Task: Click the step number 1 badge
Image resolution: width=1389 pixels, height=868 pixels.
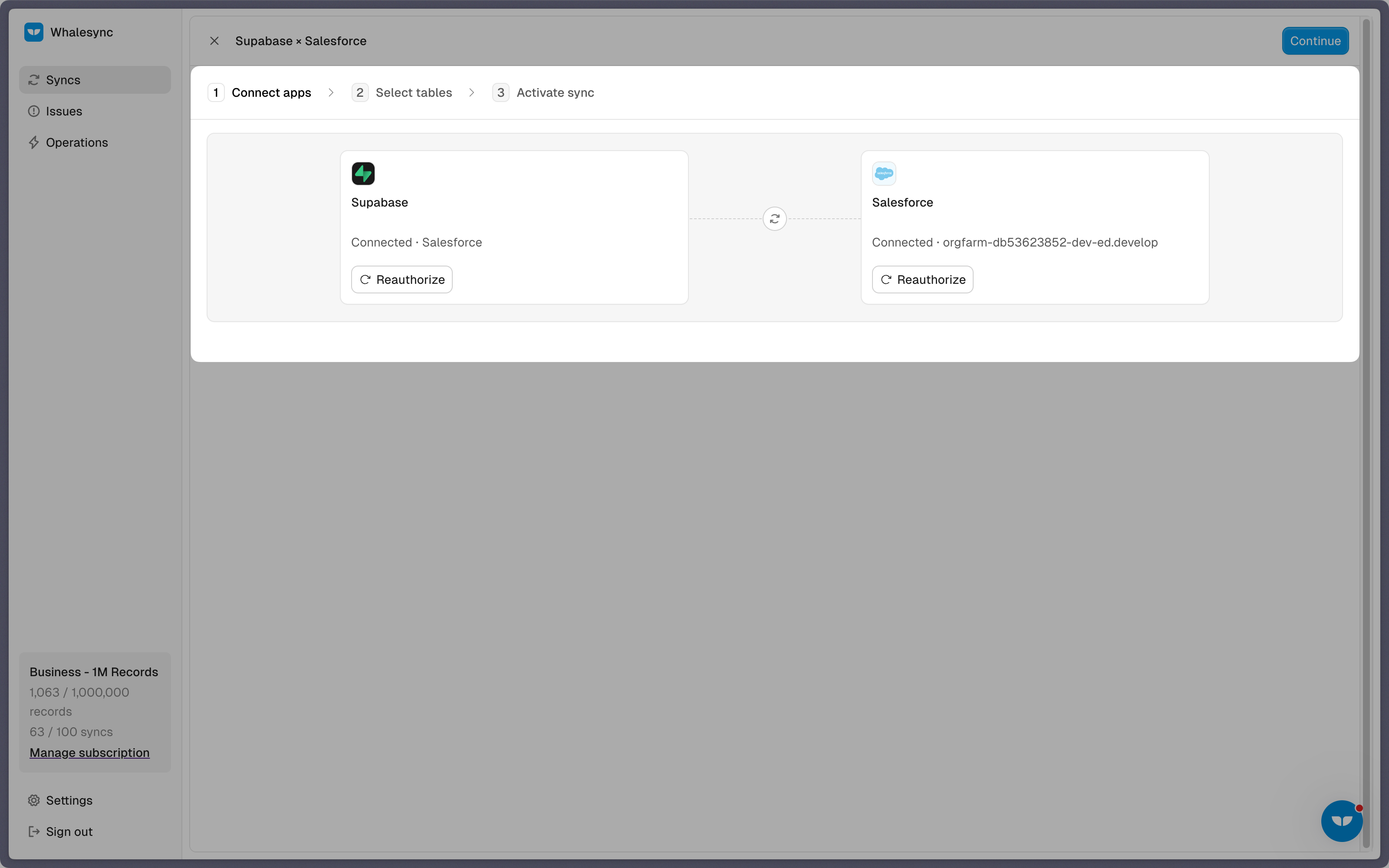Action: 216,92
